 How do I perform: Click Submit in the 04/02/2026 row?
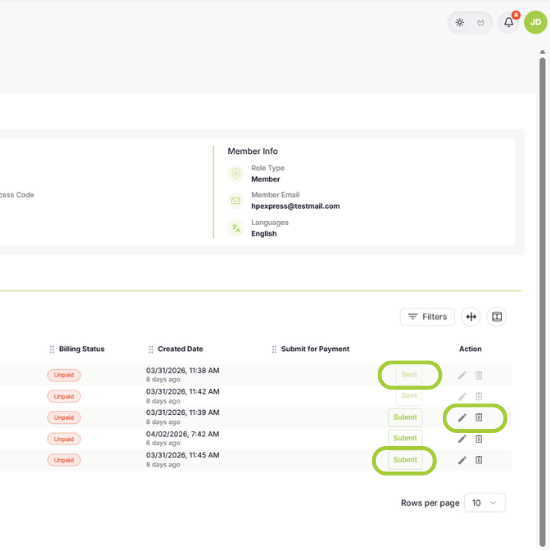point(405,438)
